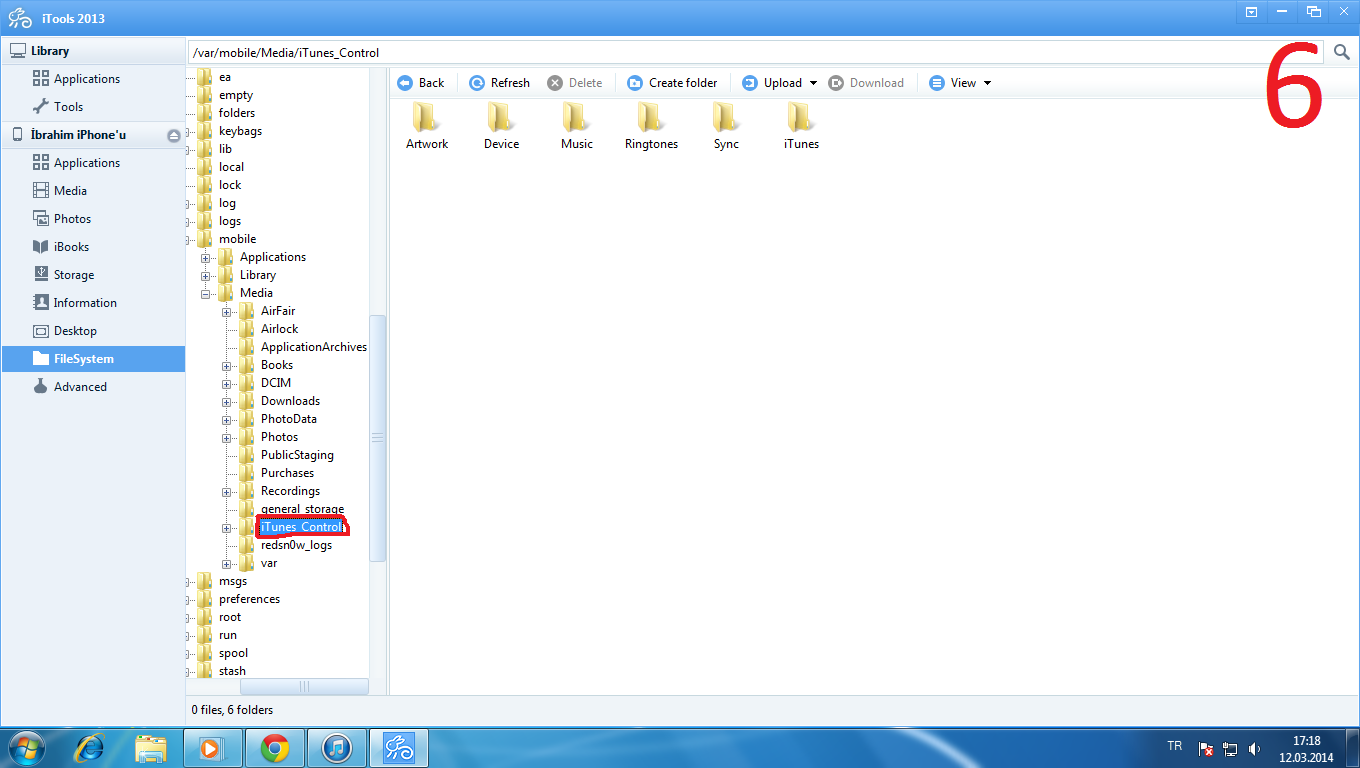The image size is (1360, 768).
Task: Select keybags folder in tree
Action: click(240, 131)
